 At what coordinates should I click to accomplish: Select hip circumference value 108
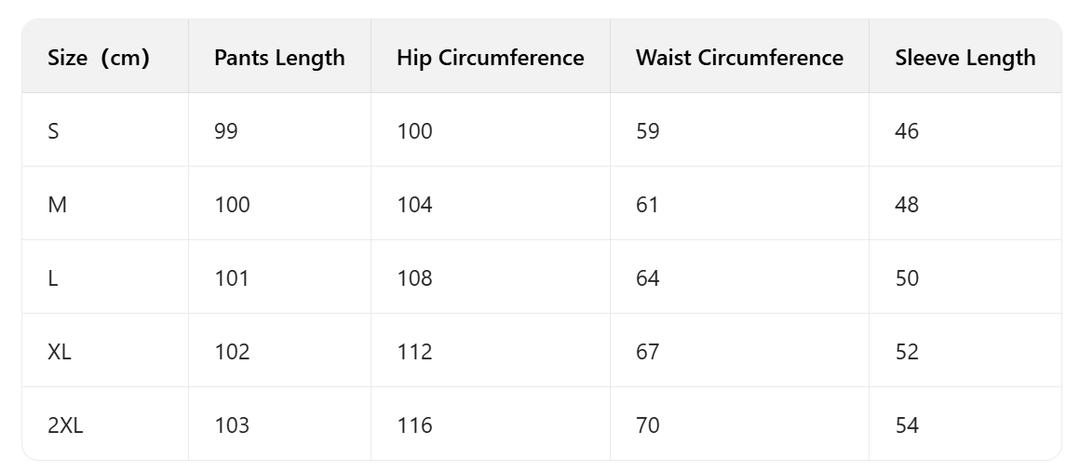coord(414,278)
